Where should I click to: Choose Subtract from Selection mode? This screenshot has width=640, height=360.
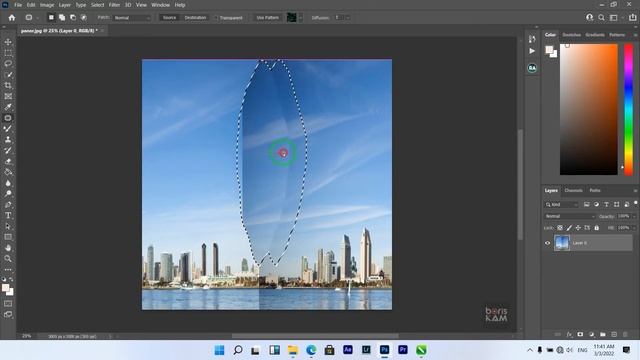coord(73,18)
